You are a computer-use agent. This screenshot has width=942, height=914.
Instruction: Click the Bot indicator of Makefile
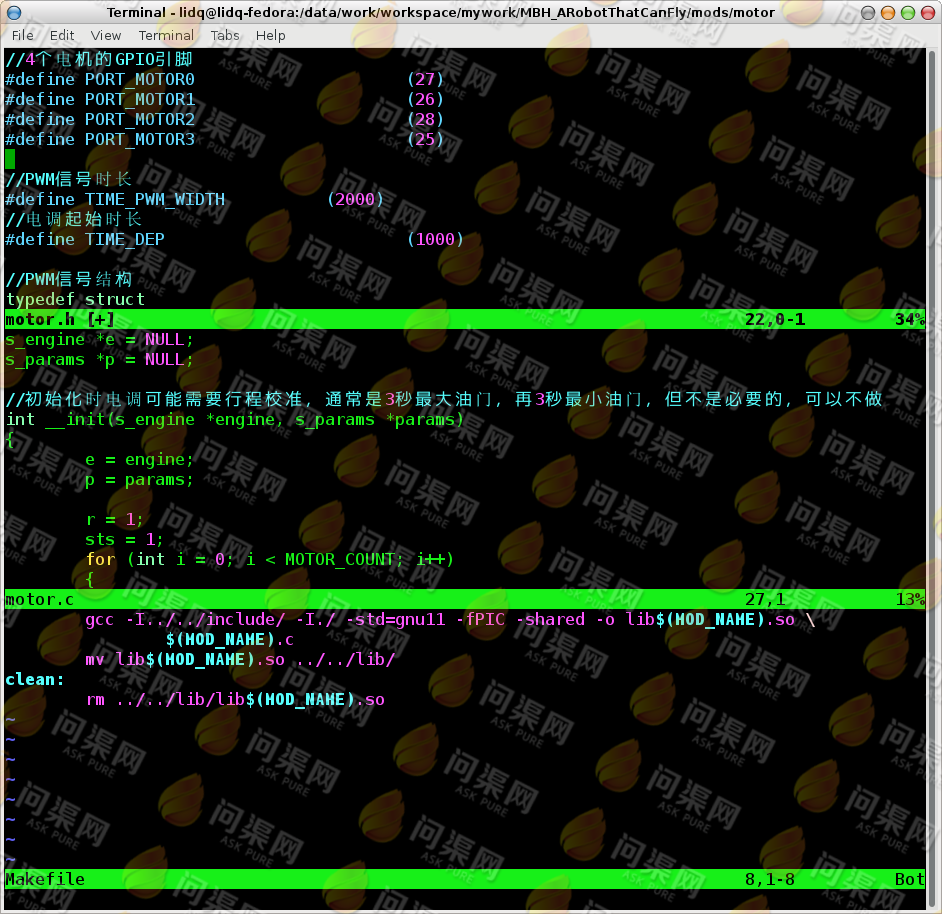[x=910, y=879]
